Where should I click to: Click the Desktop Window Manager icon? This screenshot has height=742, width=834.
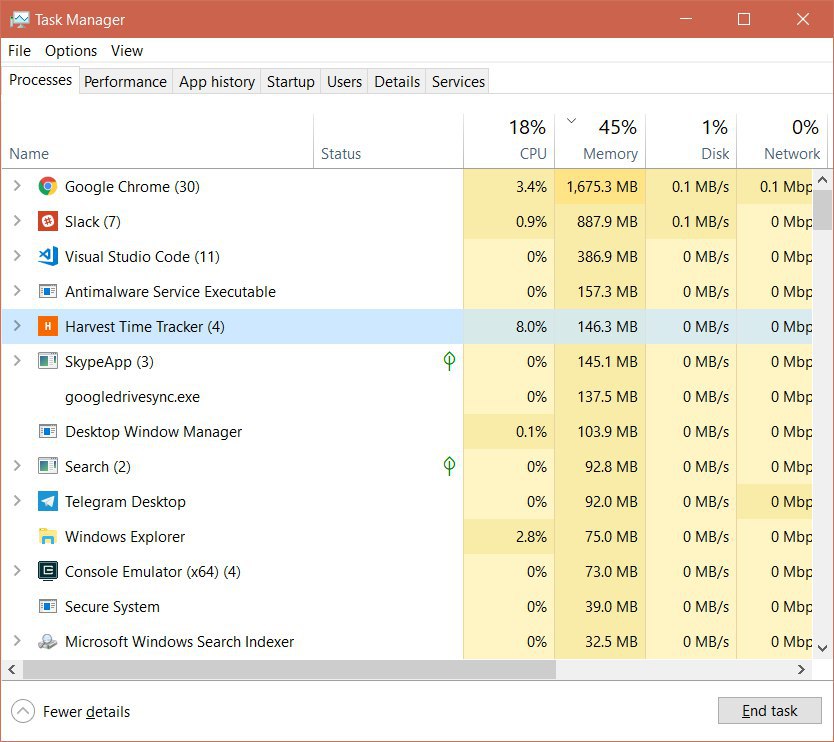coord(48,431)
